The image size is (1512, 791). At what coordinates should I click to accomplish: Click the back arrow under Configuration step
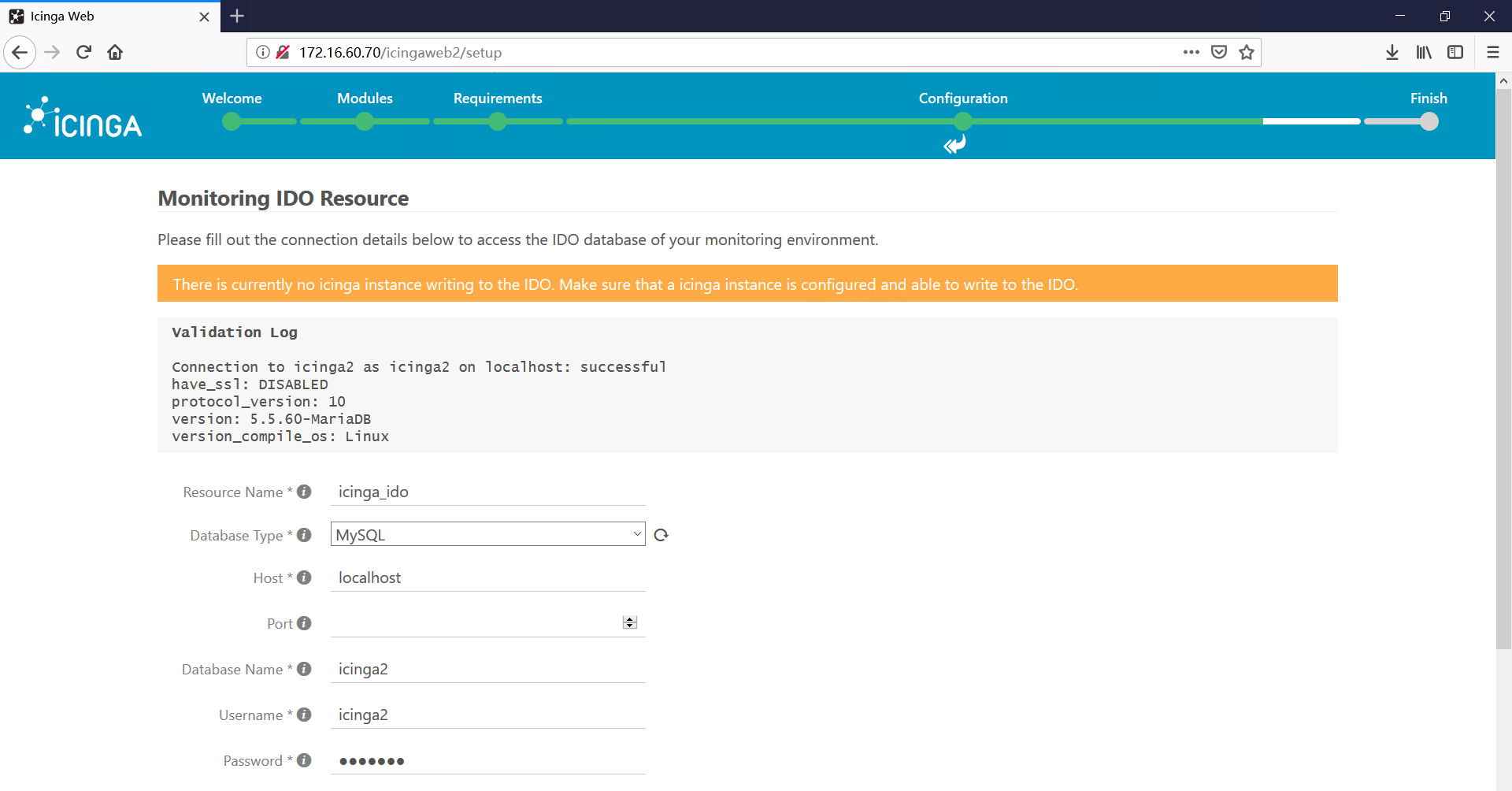coord(955,144)
